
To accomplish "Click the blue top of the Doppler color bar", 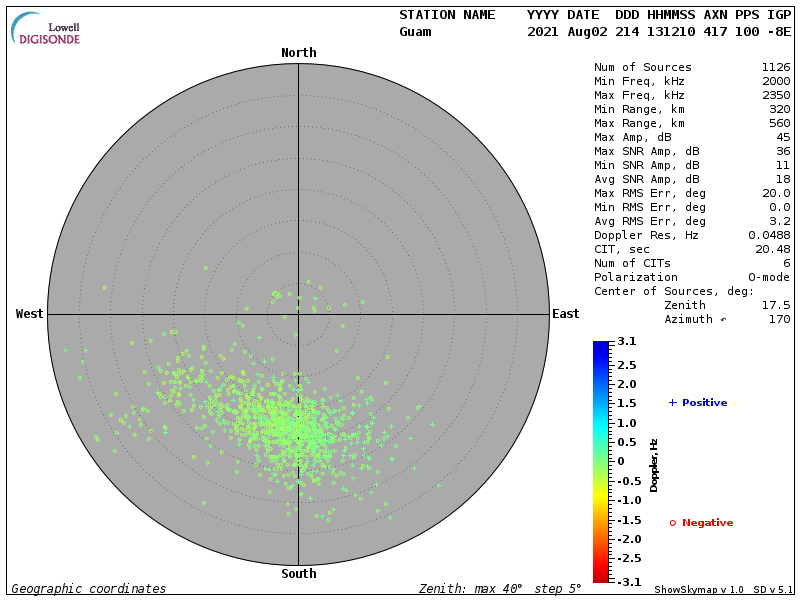I will click(x=600, y=346).
